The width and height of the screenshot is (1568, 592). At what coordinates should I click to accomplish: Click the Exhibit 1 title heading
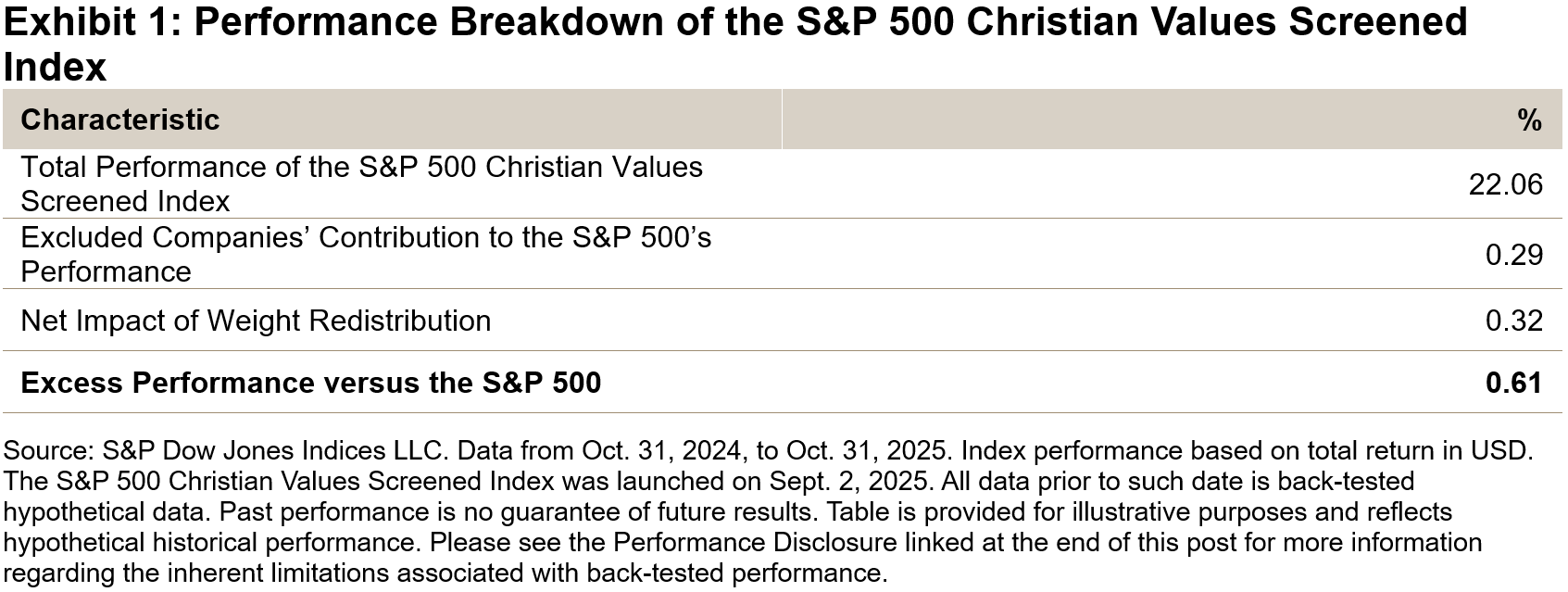coord(734,44)
